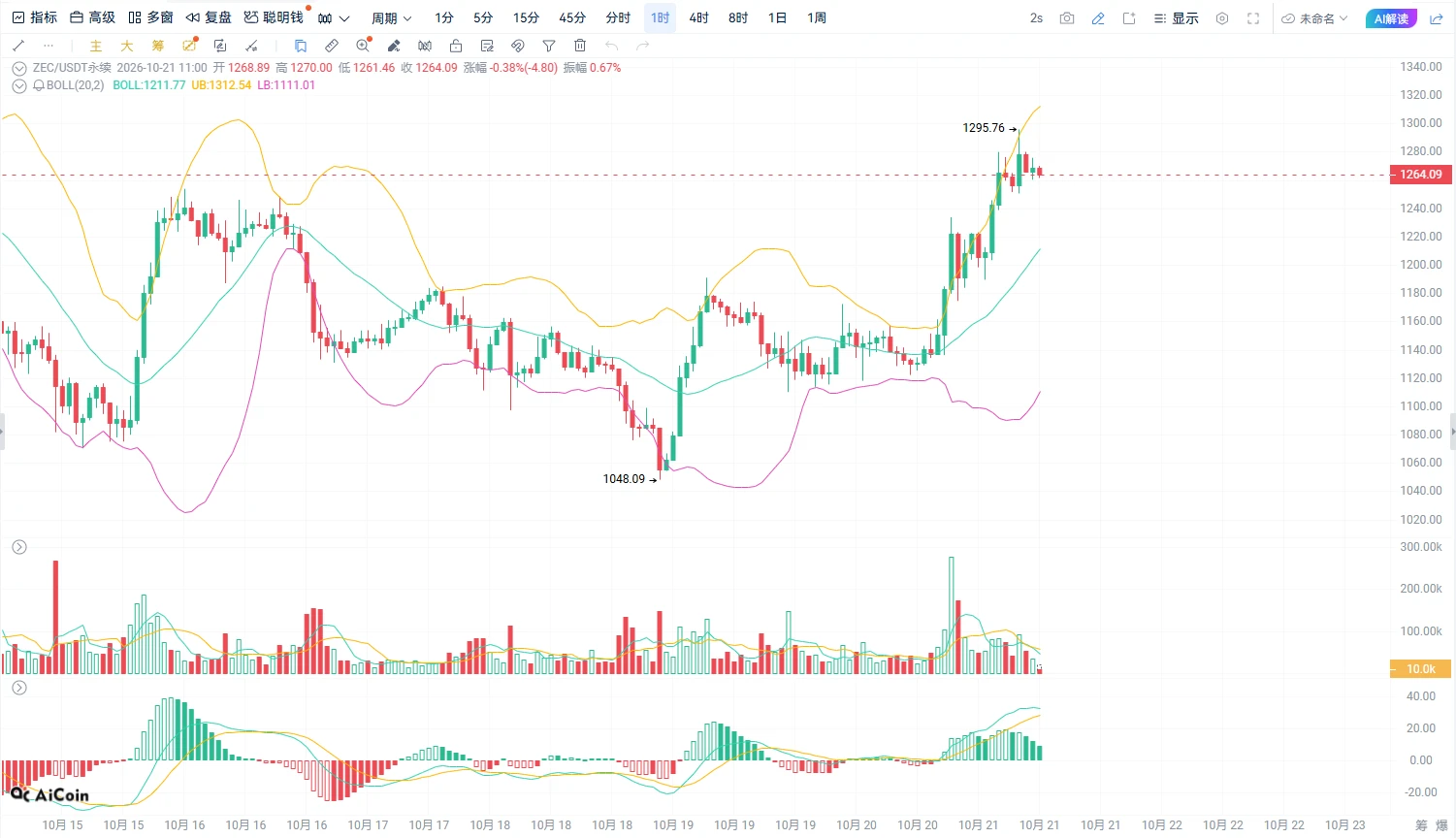Open more drawing tools ellipsis
The width and height of the screenshot is (1456, 838).
49,46
